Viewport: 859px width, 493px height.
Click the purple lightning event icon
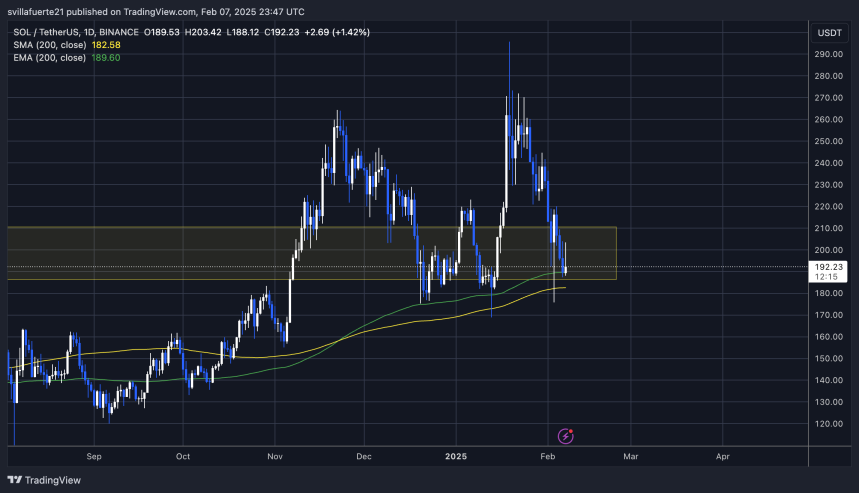[x=565, y=436]
